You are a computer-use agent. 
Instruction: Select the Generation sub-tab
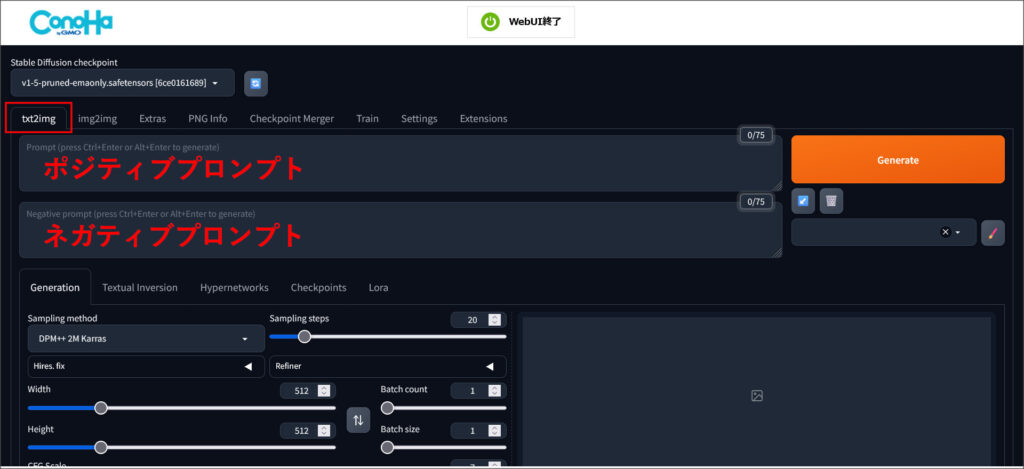pos(55,287)
